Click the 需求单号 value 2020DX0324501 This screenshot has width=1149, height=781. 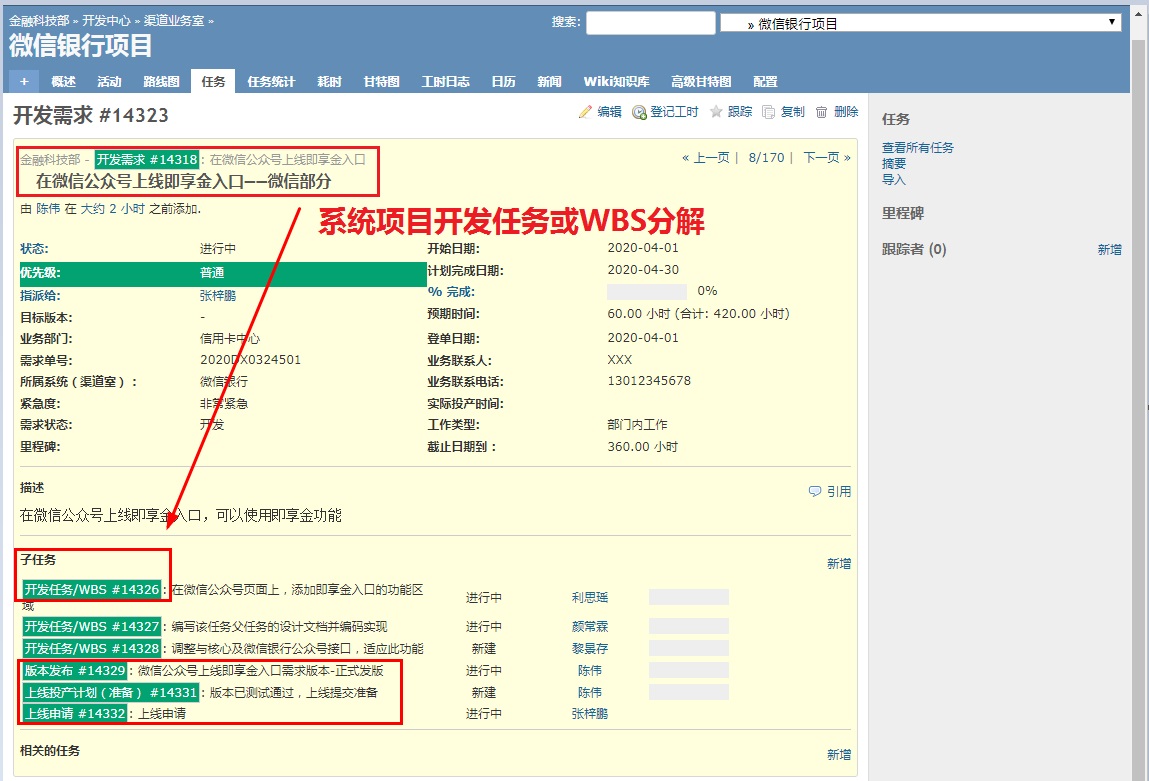pos(250,360)
